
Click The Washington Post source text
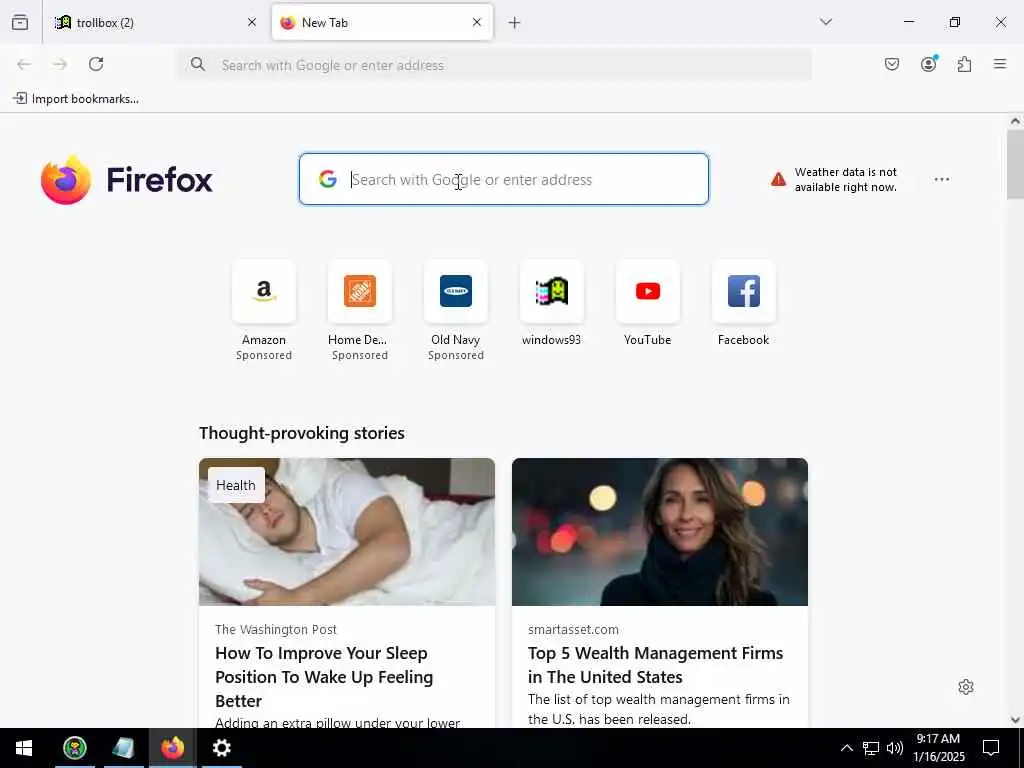[276, 630]
